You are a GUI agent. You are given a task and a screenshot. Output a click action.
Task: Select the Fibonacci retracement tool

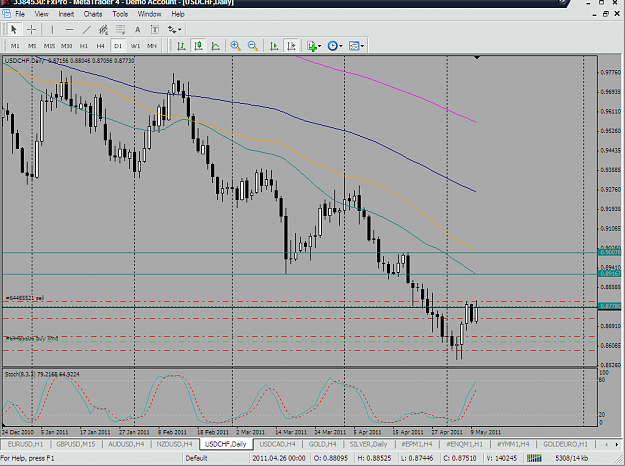click(120, 29)
